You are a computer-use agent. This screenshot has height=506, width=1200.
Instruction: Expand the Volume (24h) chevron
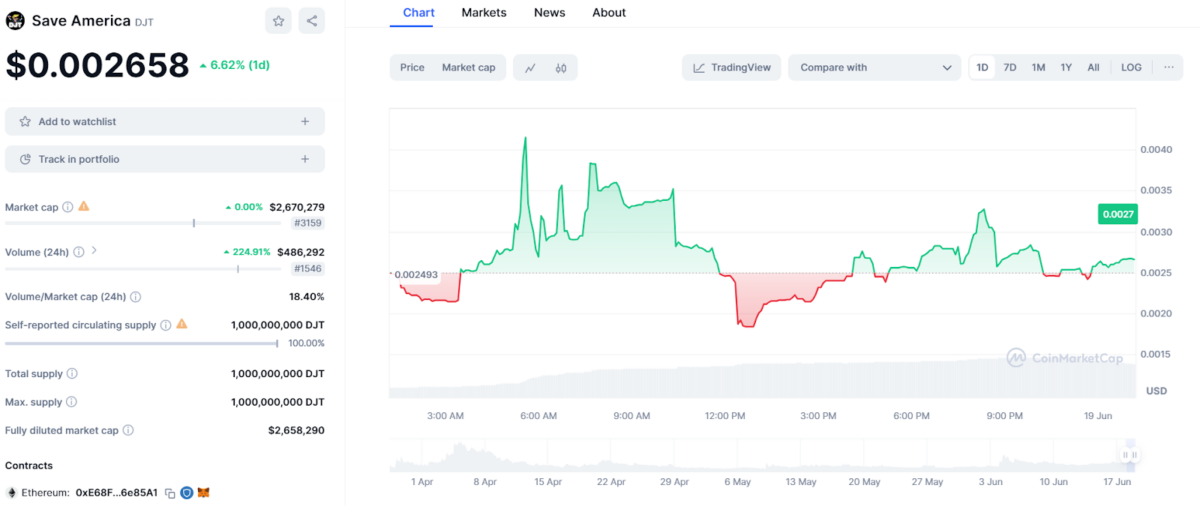click(94, 251)
